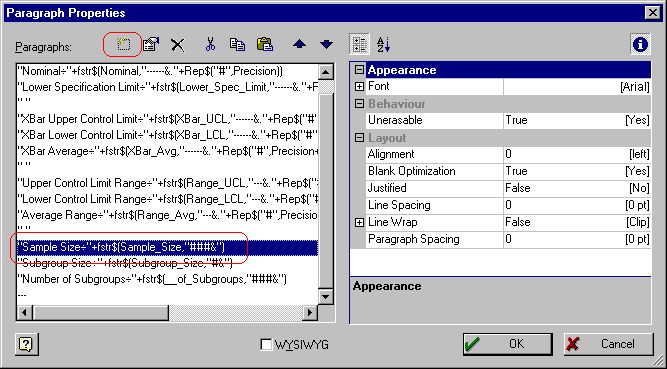Click the Blank Optimization value True

(577, 171)
